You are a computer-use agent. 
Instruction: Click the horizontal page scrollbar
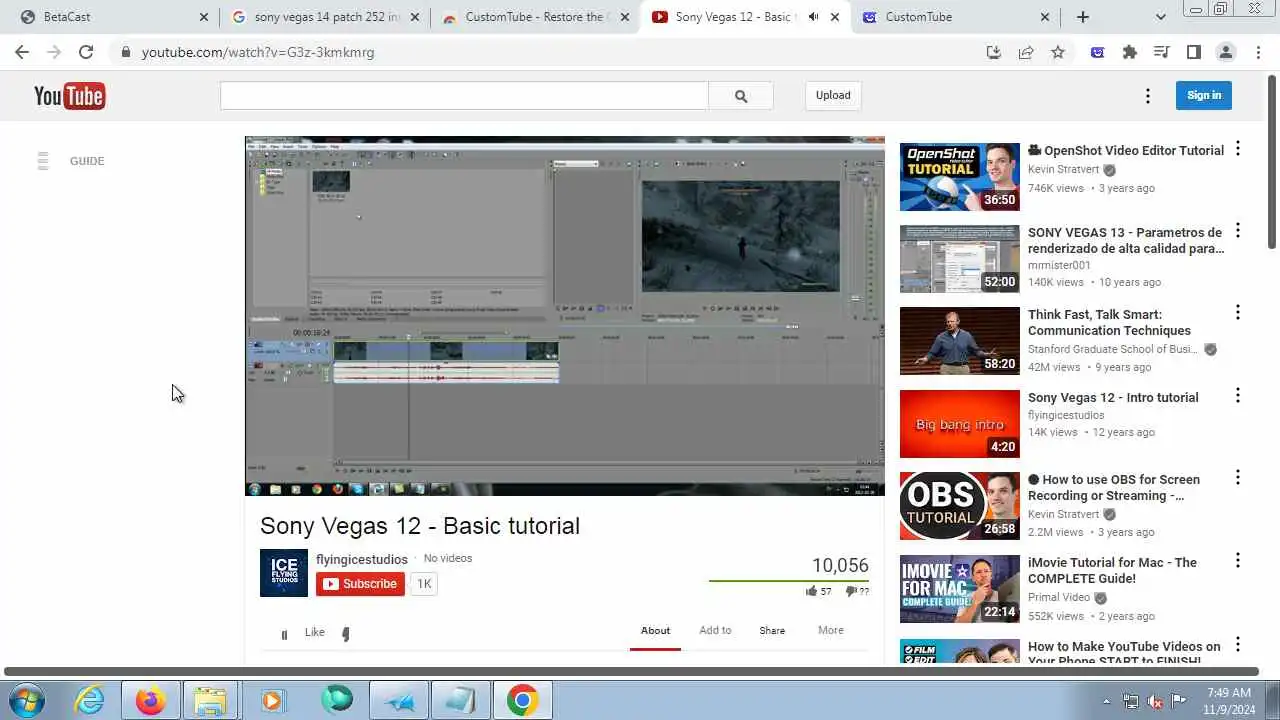click(x=632, y=671)
